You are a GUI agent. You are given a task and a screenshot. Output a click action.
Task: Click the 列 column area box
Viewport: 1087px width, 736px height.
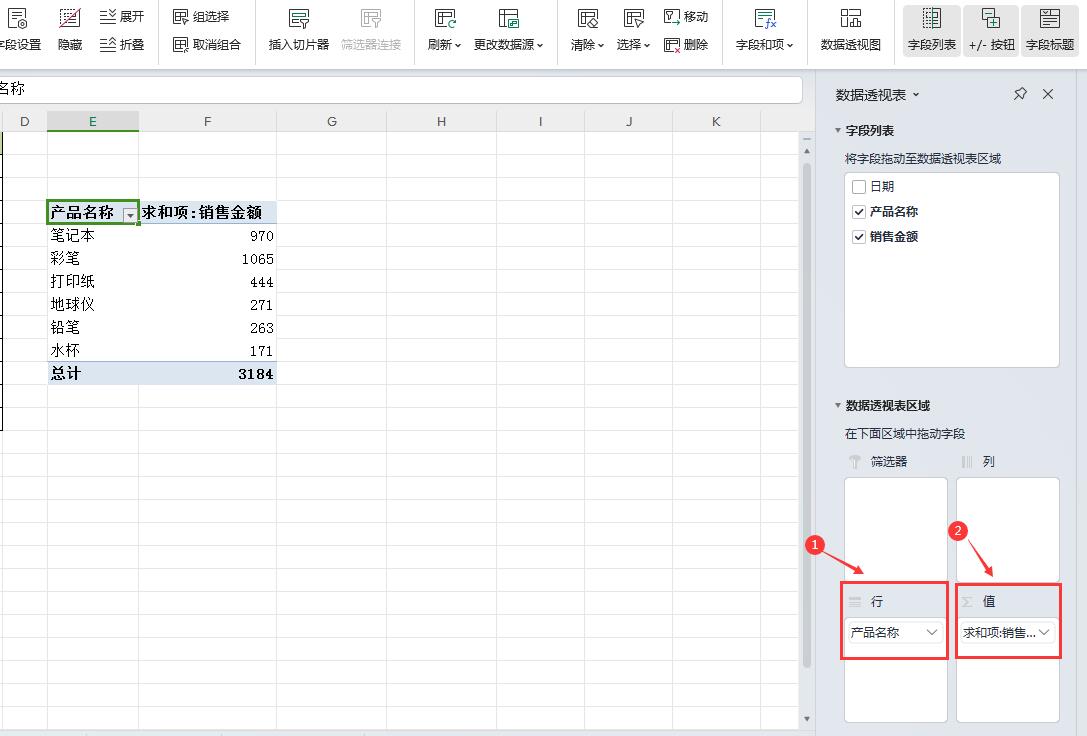point(1008,529)
